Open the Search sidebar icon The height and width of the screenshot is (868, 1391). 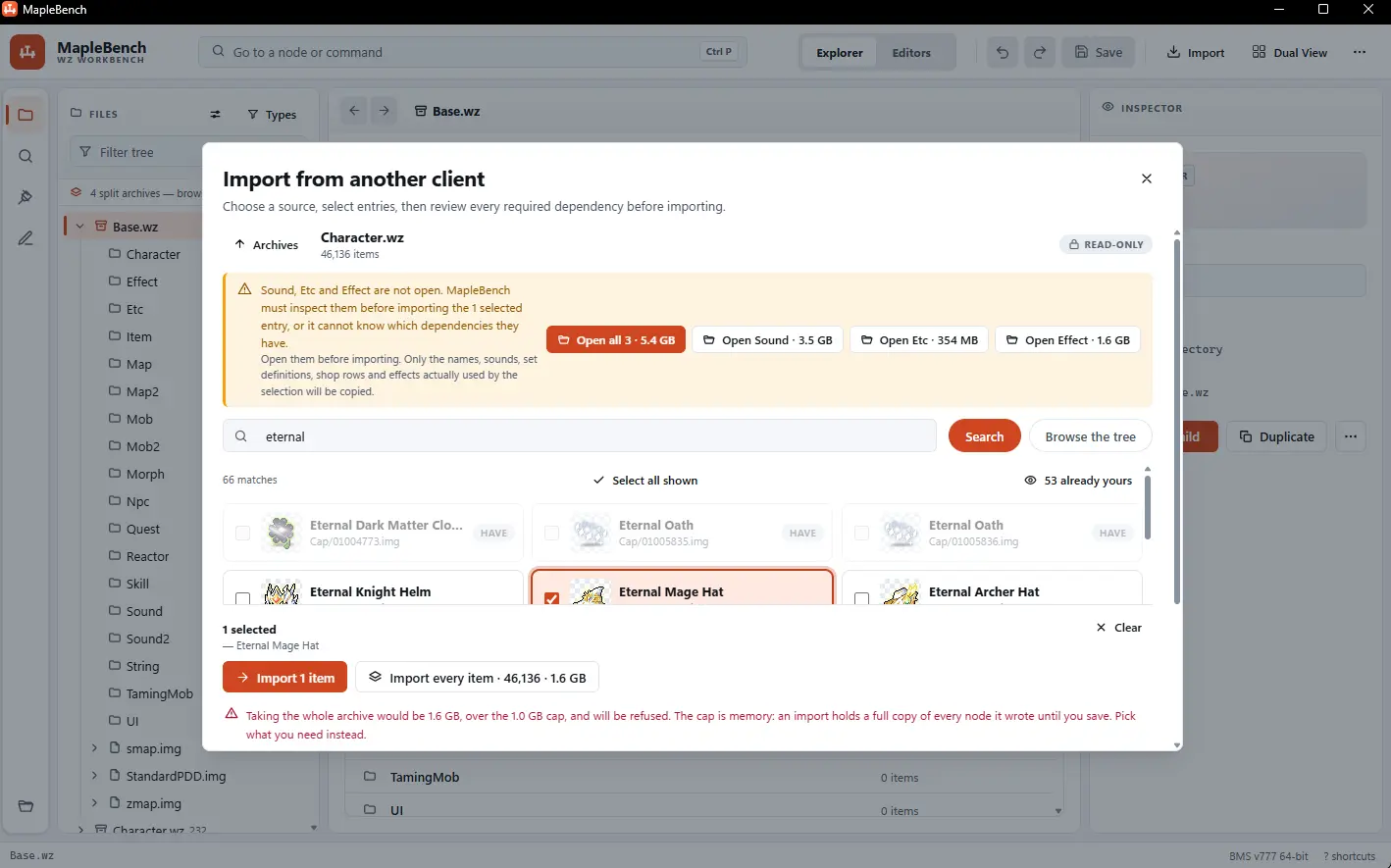tap(26, 156)
